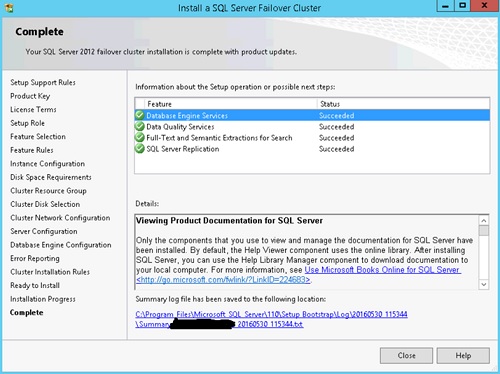Click Succeeded status for Data Quality Services
This screenshot has width=500, height=374.
[x=337, y=127]
